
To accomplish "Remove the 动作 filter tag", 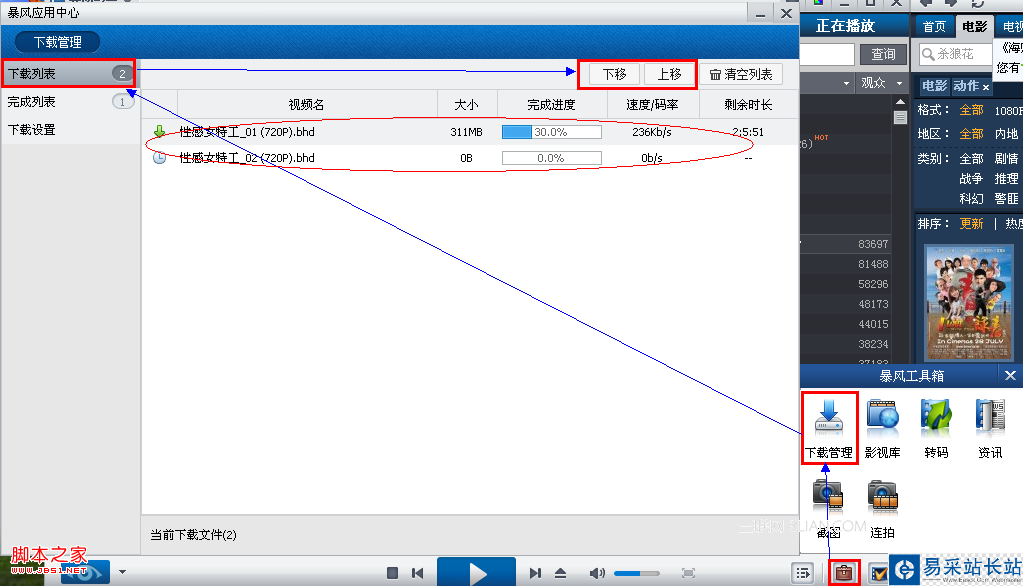I will coord(986,87).
